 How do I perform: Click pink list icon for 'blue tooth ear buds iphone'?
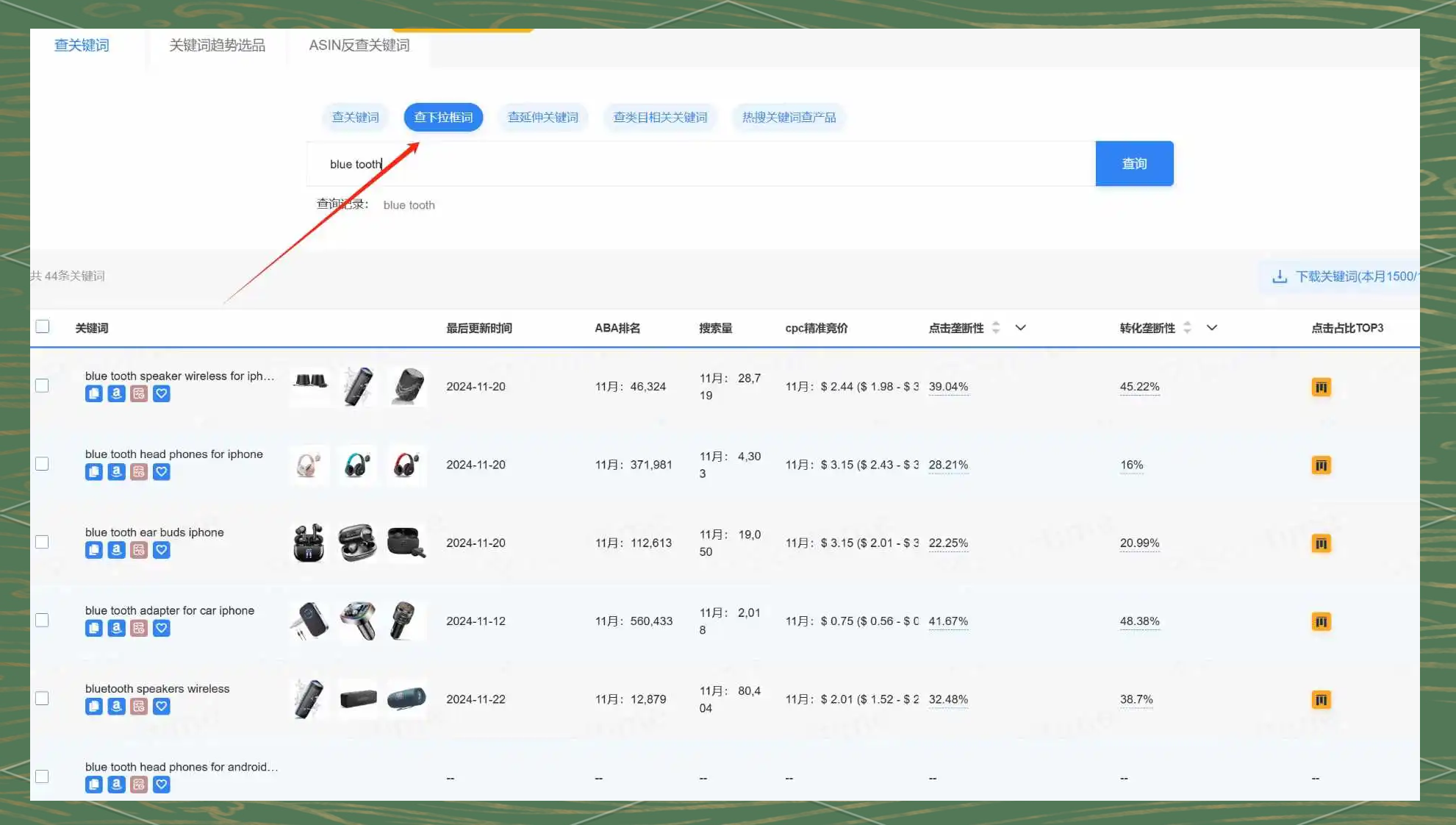click(139, 550)
